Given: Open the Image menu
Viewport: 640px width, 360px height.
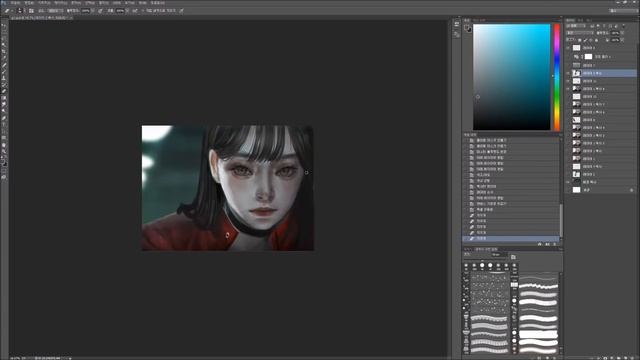Looking at the screenshot, I should point(44,3).
